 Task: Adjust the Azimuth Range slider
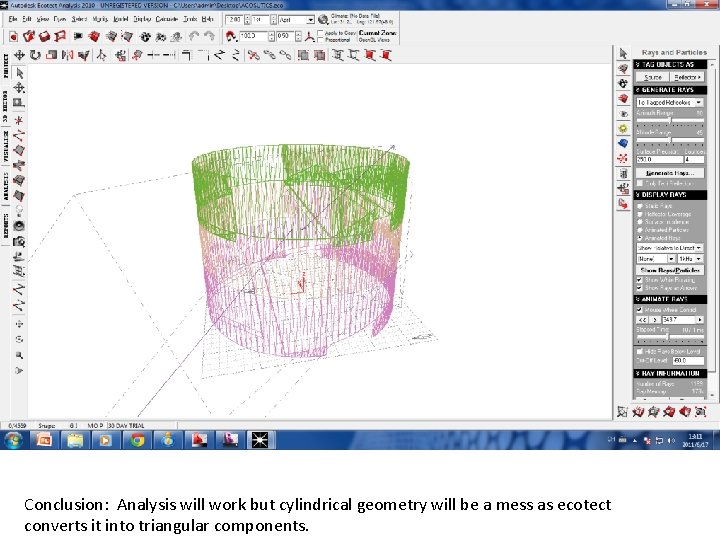tap(670, 121)
